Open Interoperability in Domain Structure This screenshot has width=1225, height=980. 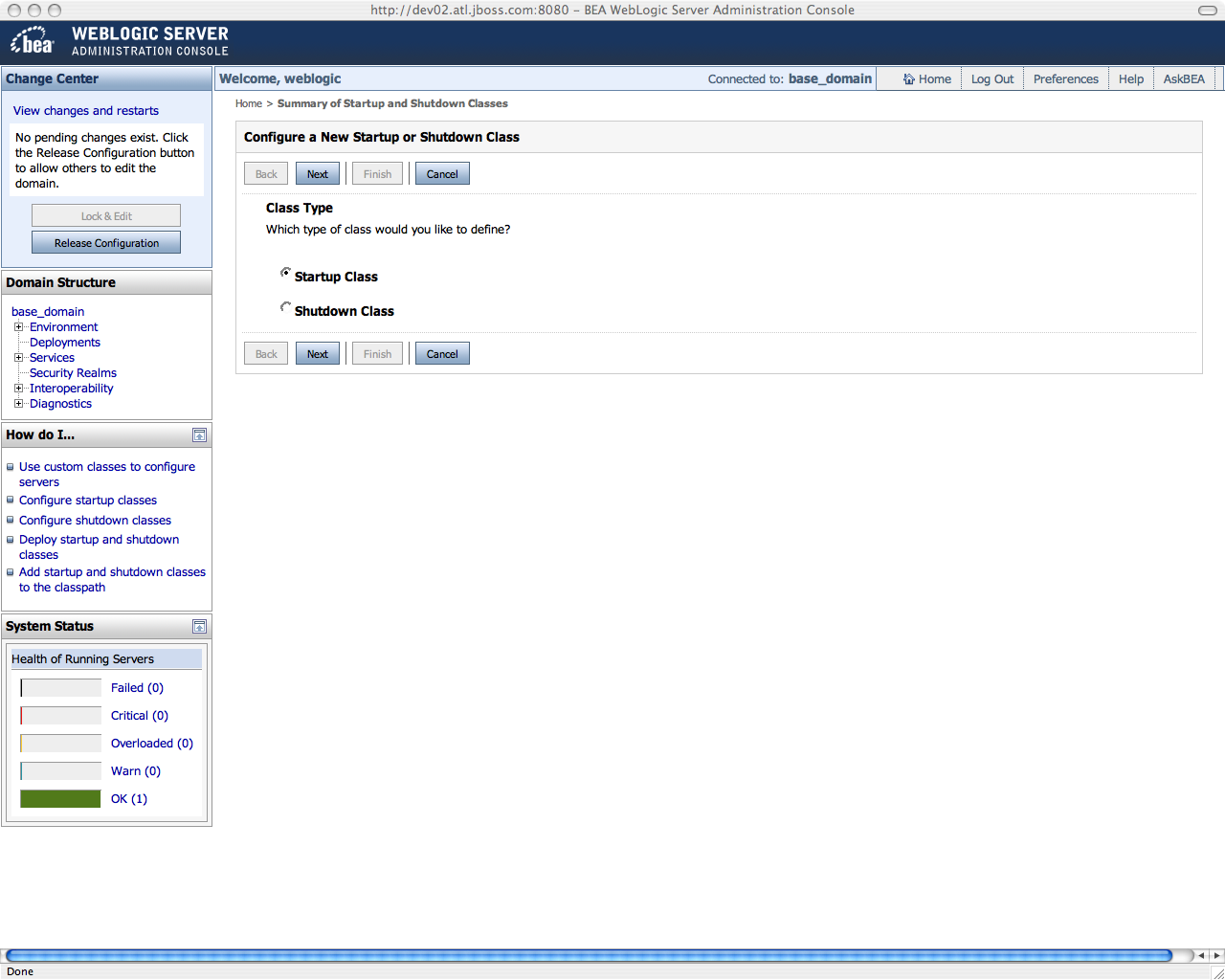[71, 389]
